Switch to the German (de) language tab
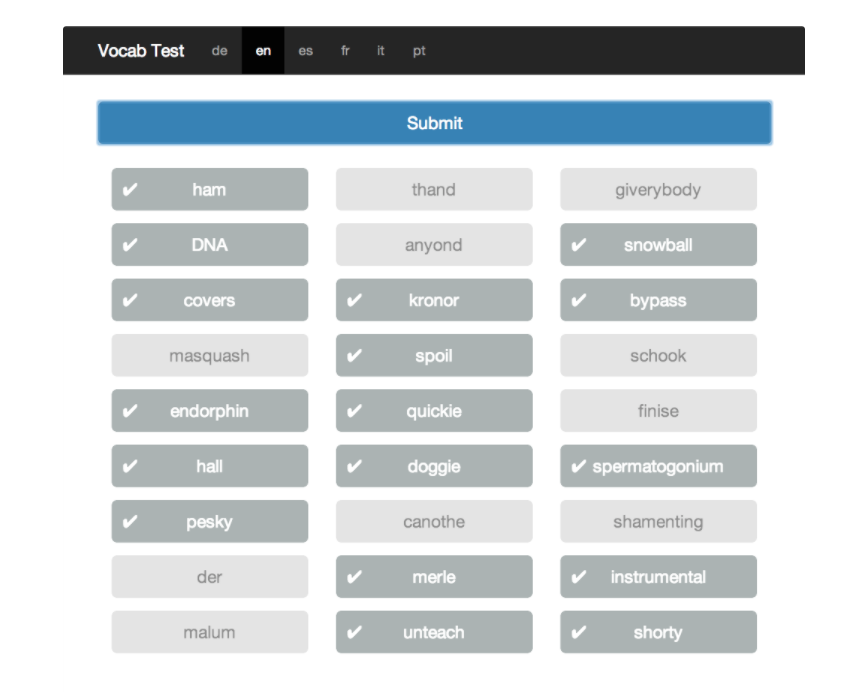The image size is (863, 692). [x=220, y=50]
